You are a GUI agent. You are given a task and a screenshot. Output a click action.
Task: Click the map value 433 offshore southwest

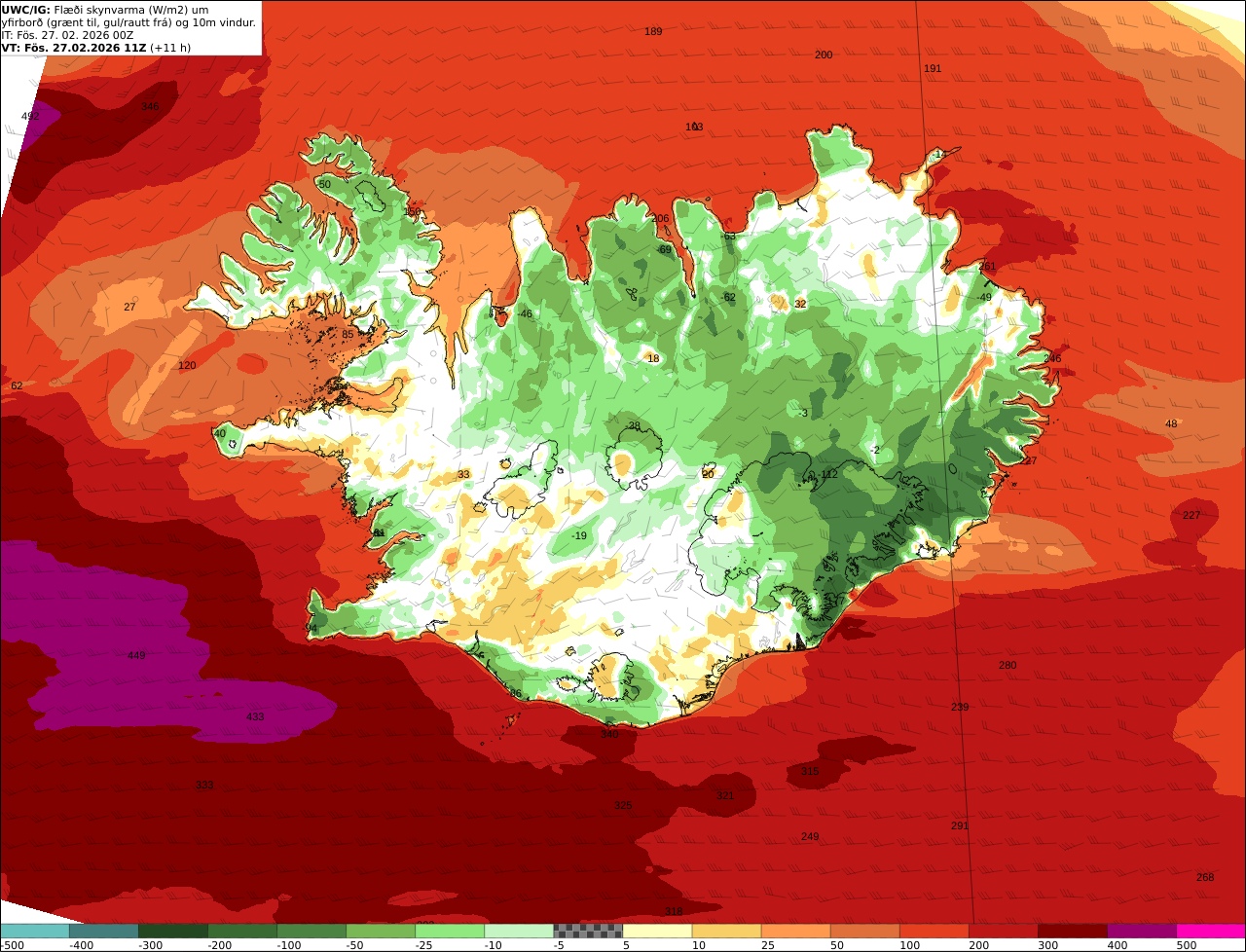(255, 716)
